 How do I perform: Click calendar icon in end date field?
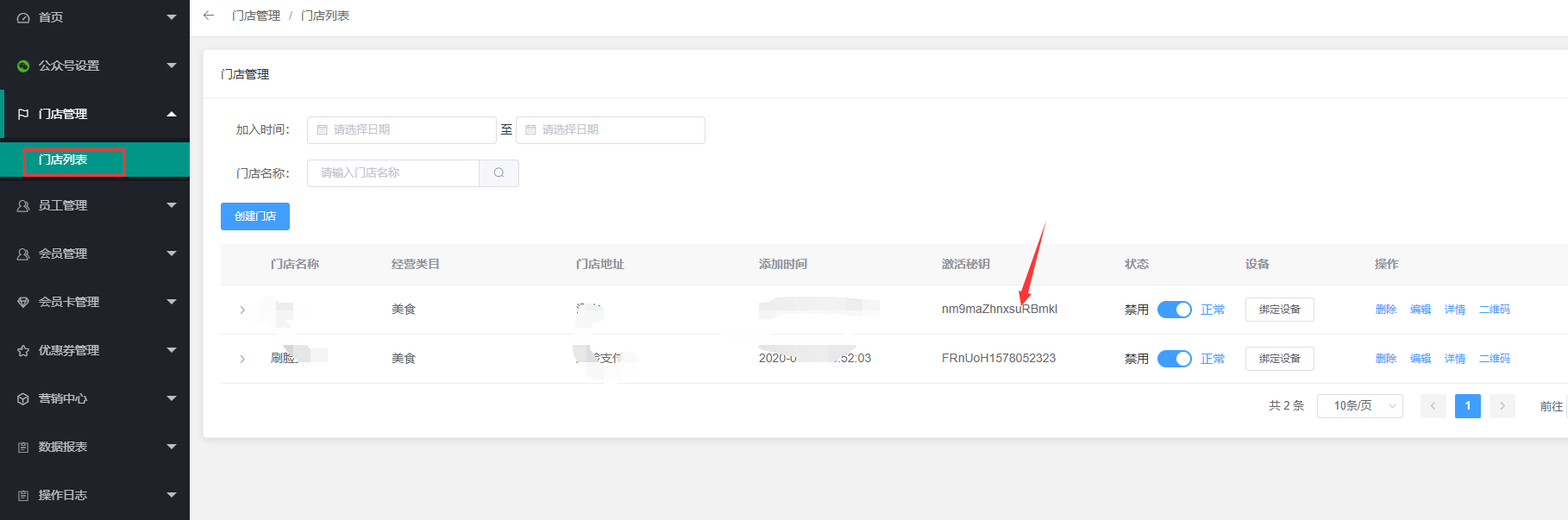point(531,129)
